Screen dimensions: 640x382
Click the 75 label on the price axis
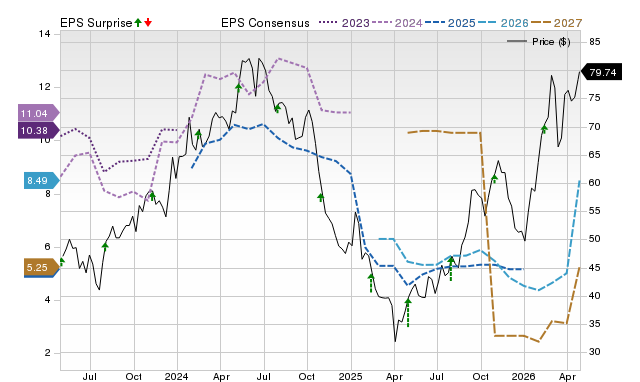point(595,98)
